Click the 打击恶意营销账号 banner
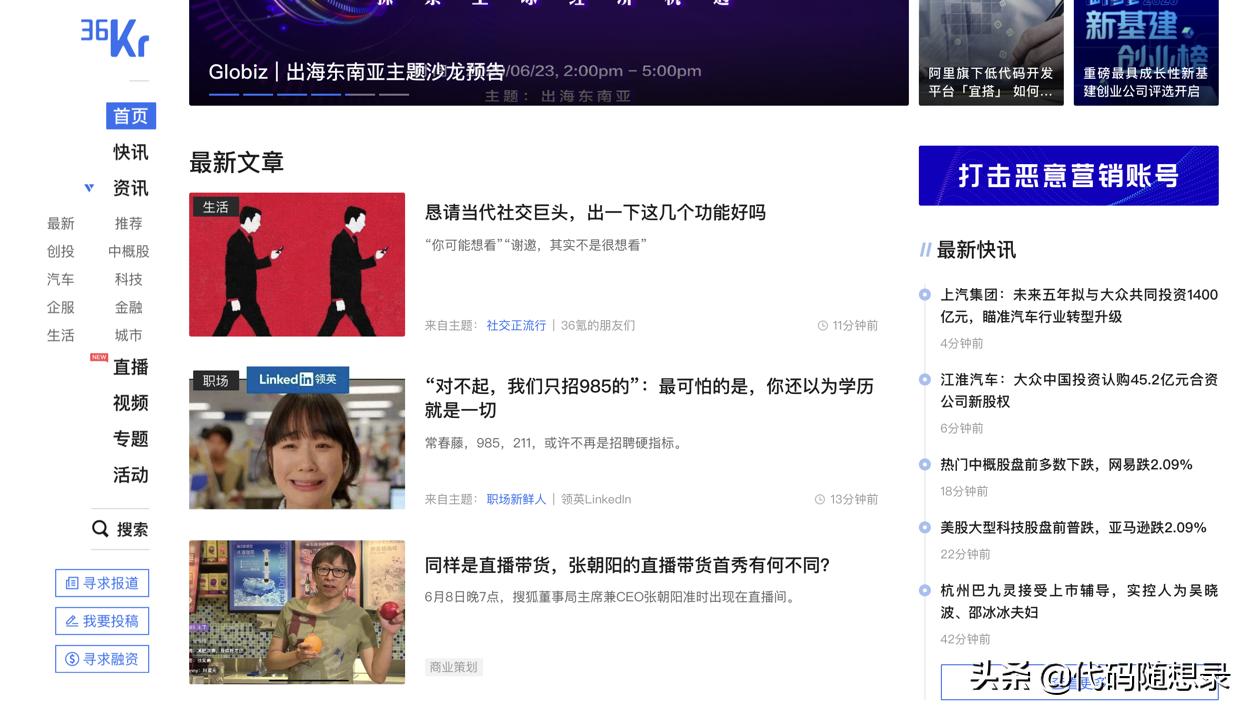 [x=1068, y=175]
